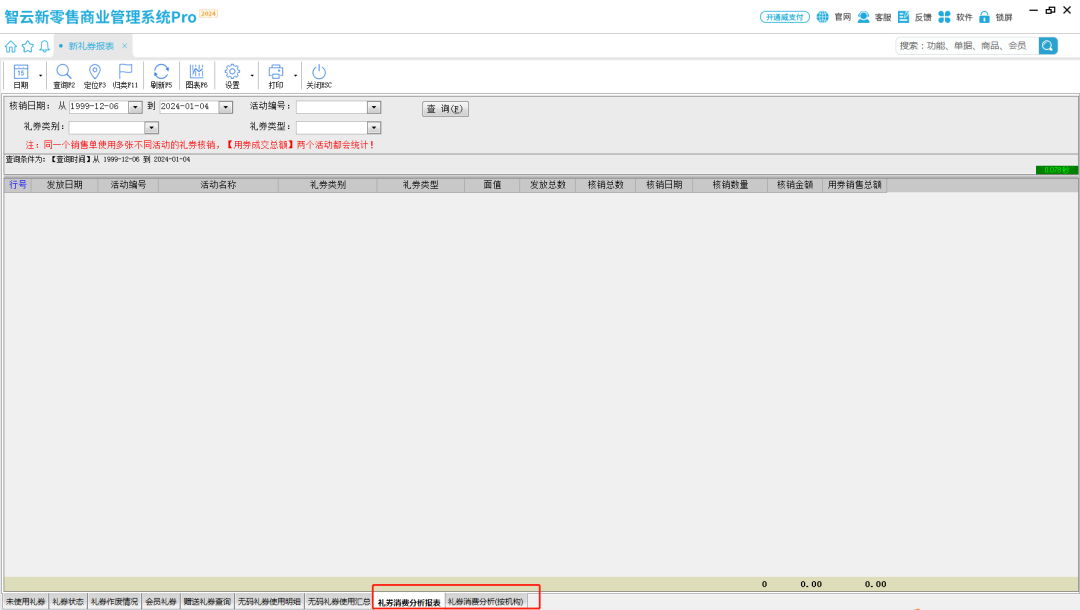Screen dimensions: 1080x610
Task: Expand the 活动编号 dropdown
Action: click(x=374, y=107)
